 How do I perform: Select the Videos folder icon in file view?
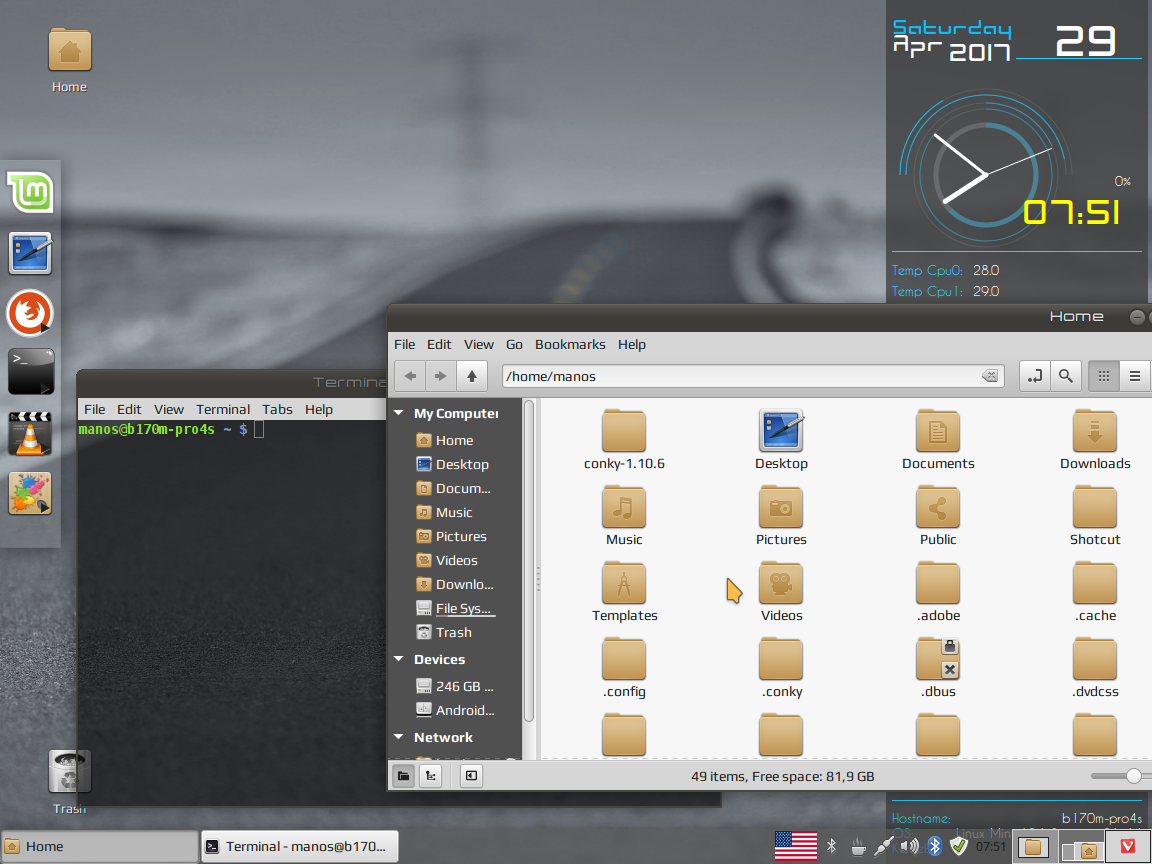[781, 591]
